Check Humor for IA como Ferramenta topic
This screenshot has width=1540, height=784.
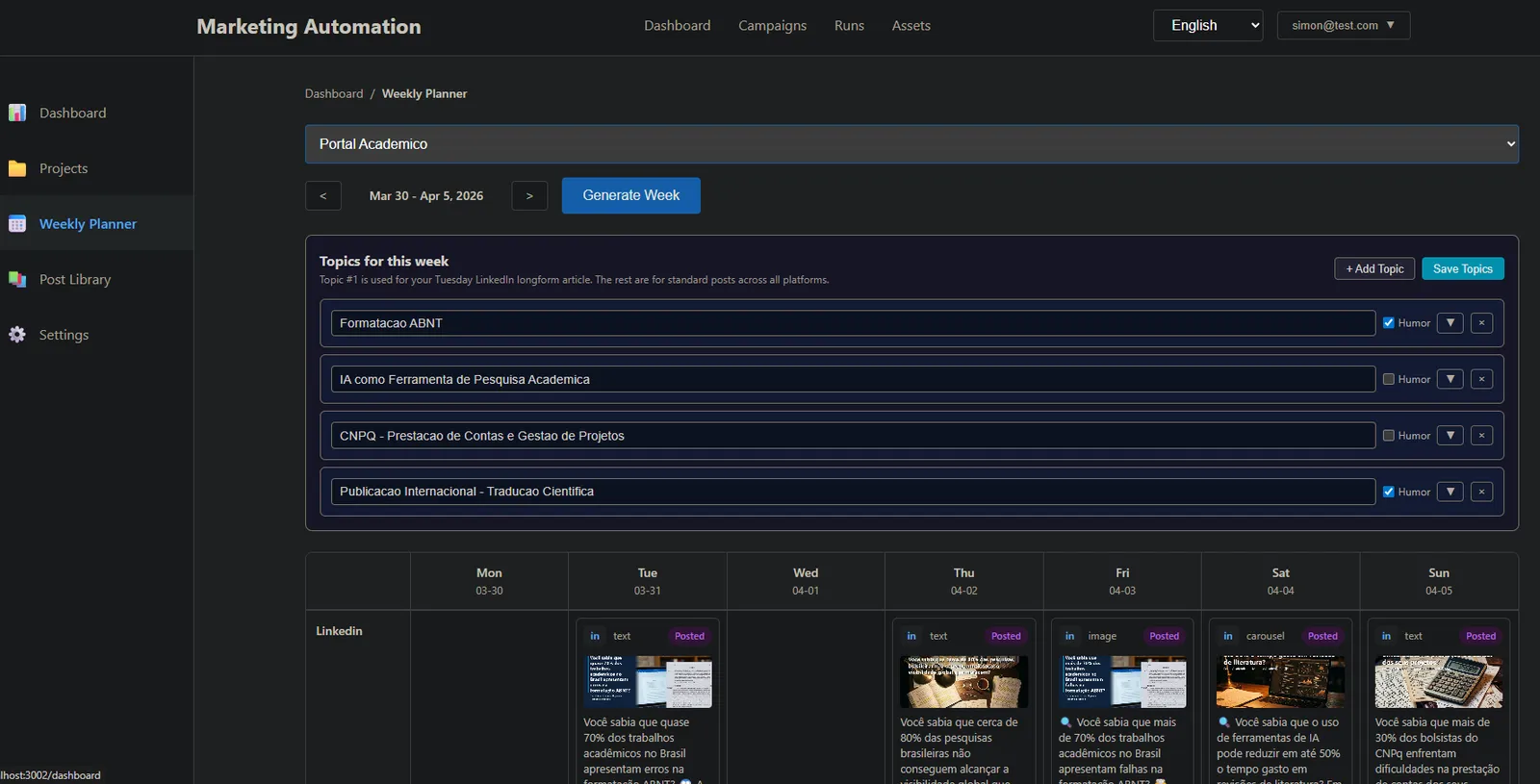[x=1389, y=379]
